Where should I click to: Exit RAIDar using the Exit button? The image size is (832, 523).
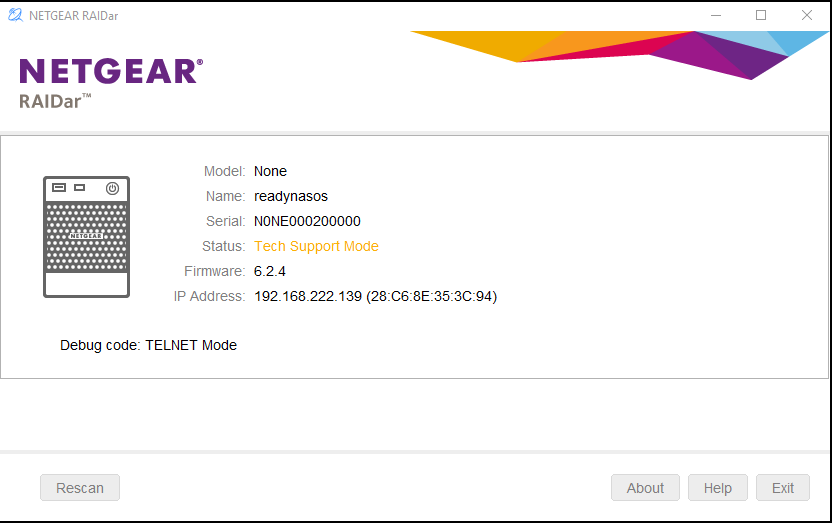783,487
